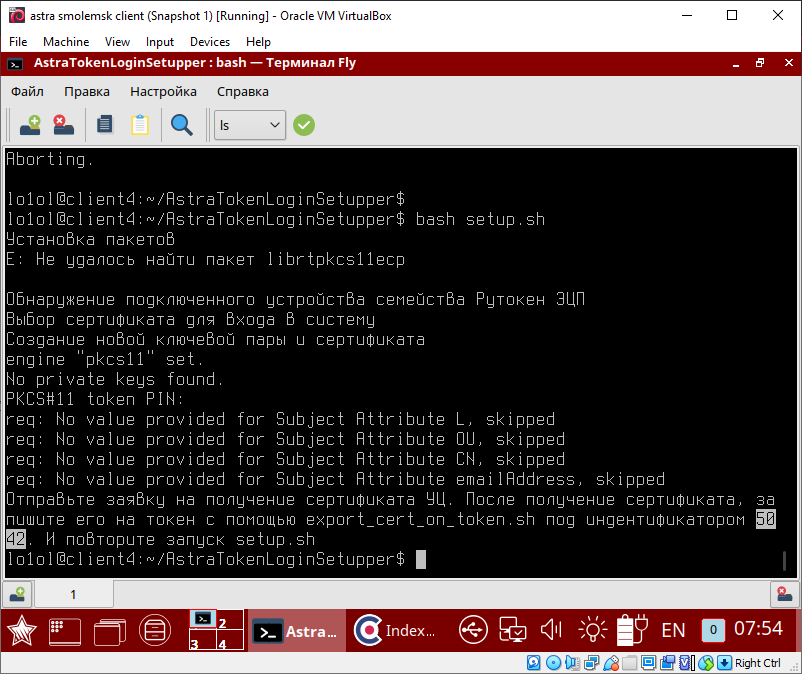Paste clipboard using toolbar icon
The height and width of the screenshot is (674, 802).
coord(140,125)
